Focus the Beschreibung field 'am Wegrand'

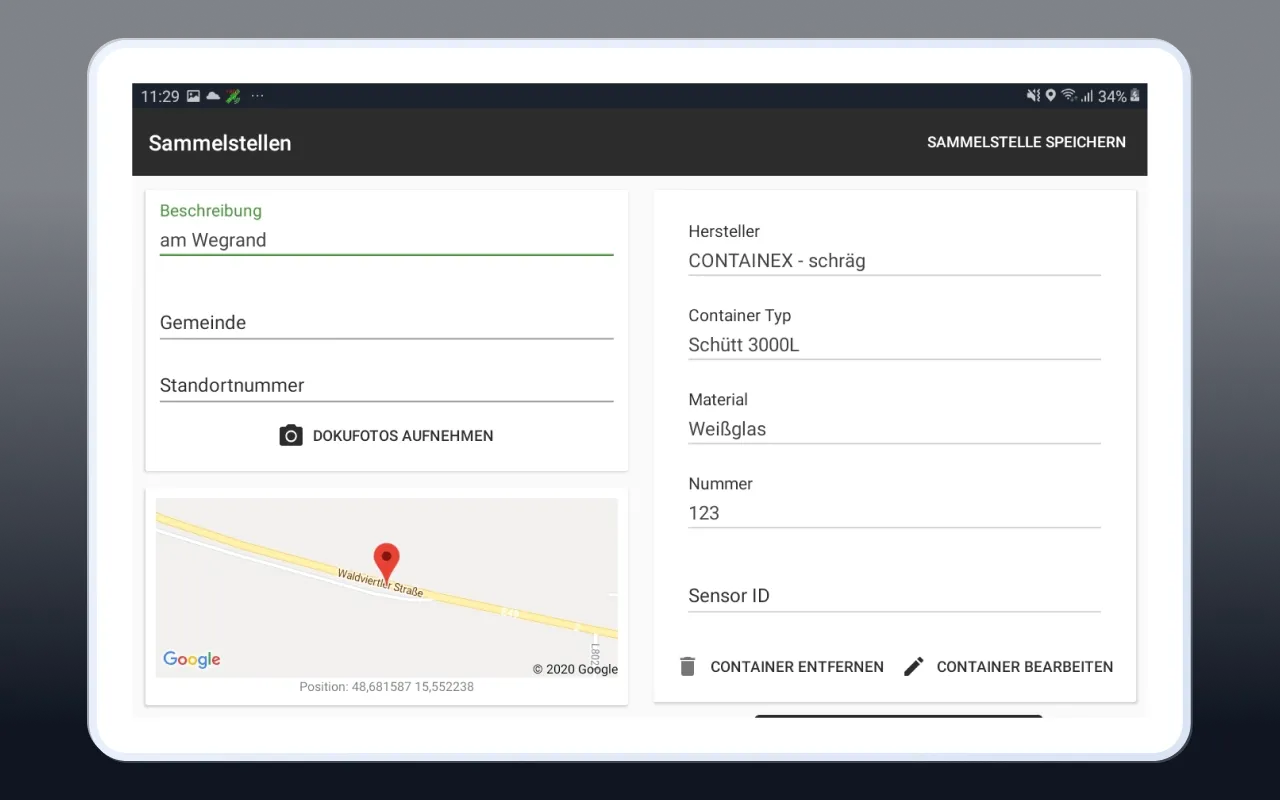pos(386,240)
